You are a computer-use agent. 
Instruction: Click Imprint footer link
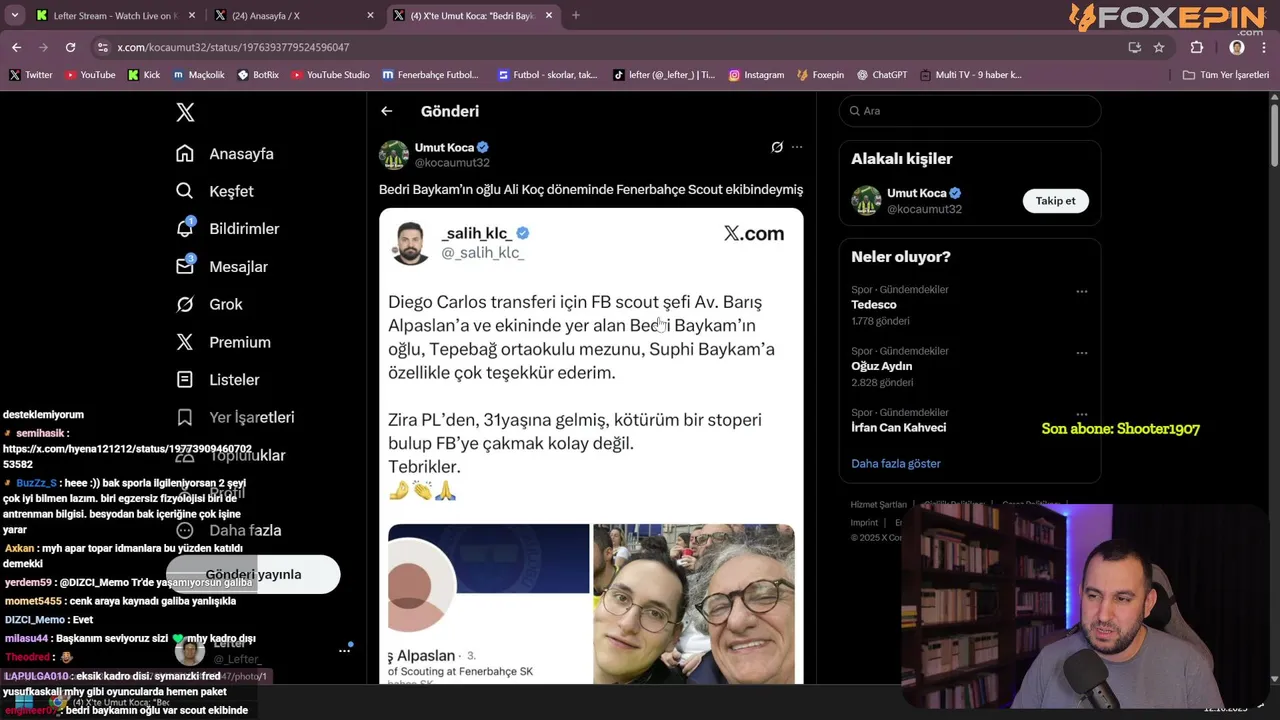point(864,523)
